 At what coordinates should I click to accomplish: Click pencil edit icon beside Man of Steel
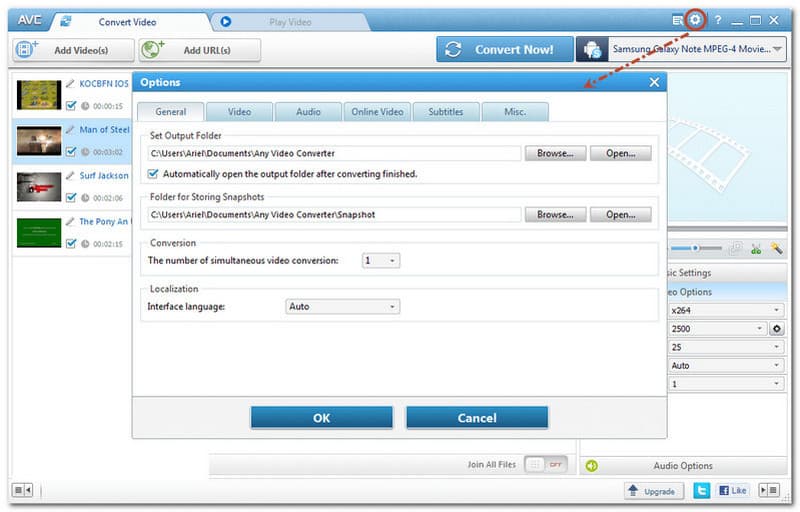[x=70, y=129]
